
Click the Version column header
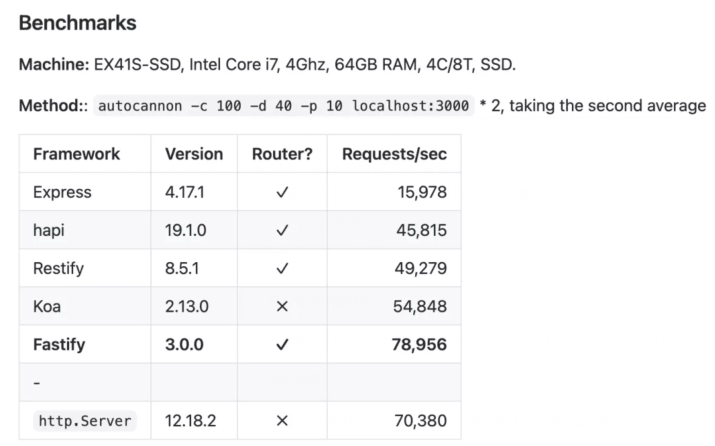point(194,154)
